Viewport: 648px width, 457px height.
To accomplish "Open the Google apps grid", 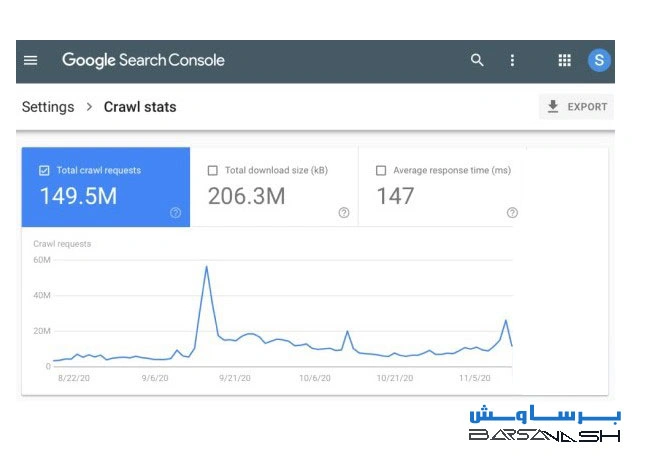I will [x=564, y=60].
